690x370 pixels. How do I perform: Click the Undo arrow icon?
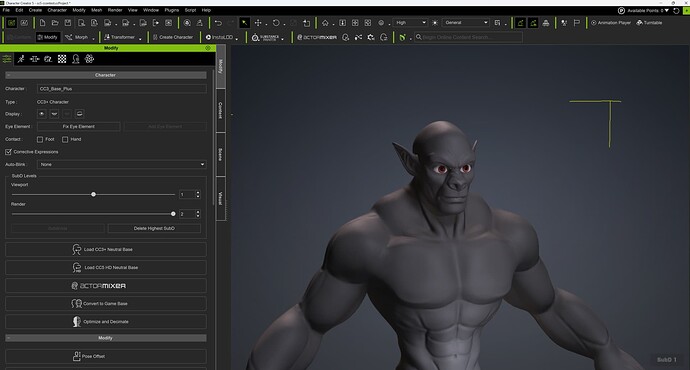click(218, 22)
